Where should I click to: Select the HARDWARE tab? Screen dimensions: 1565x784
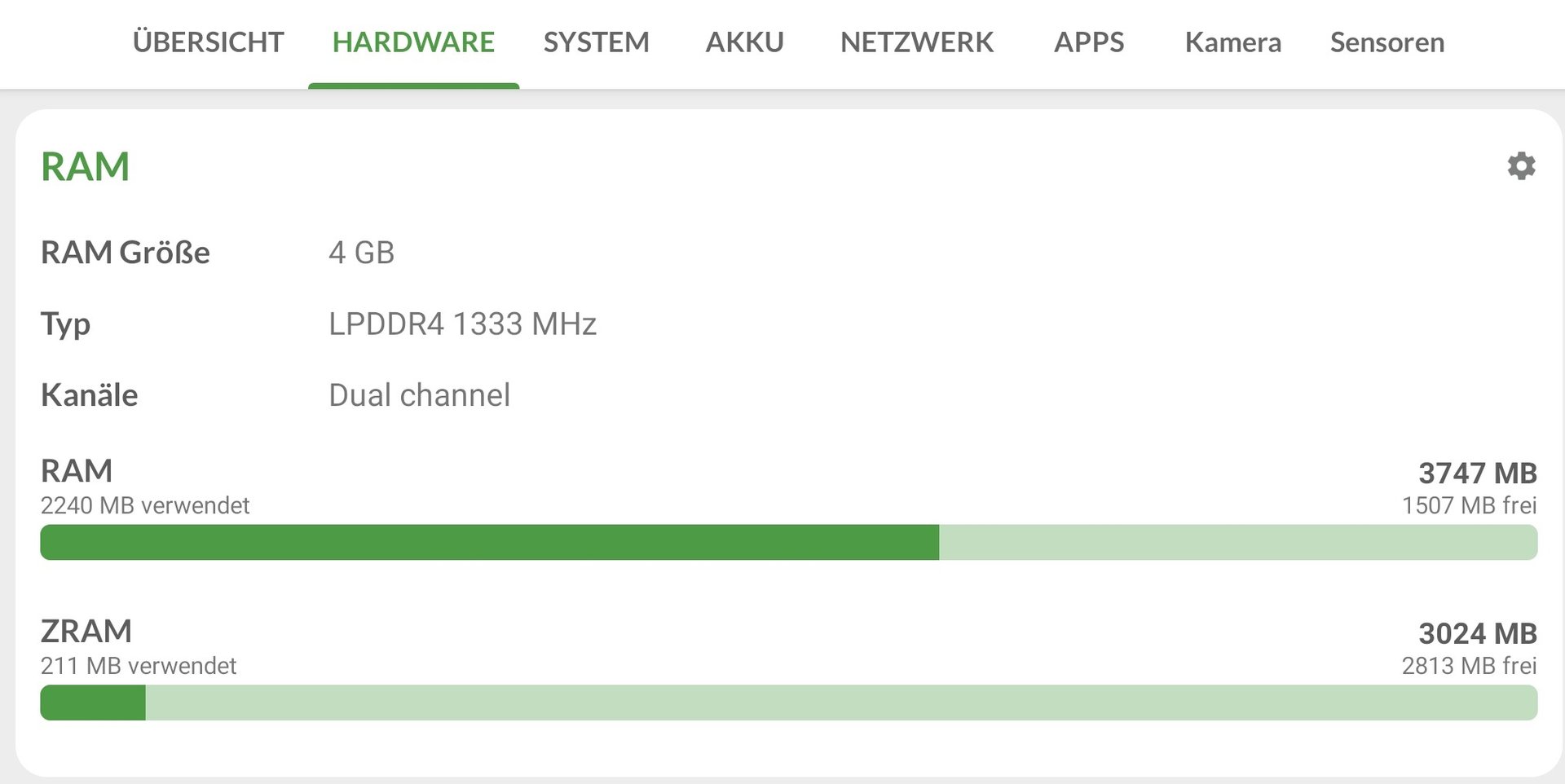coord(413,42)
